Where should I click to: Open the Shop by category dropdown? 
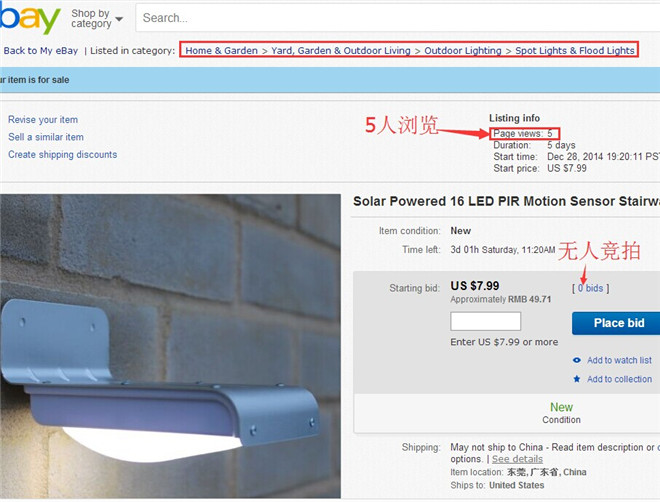[x=96, y=19]
